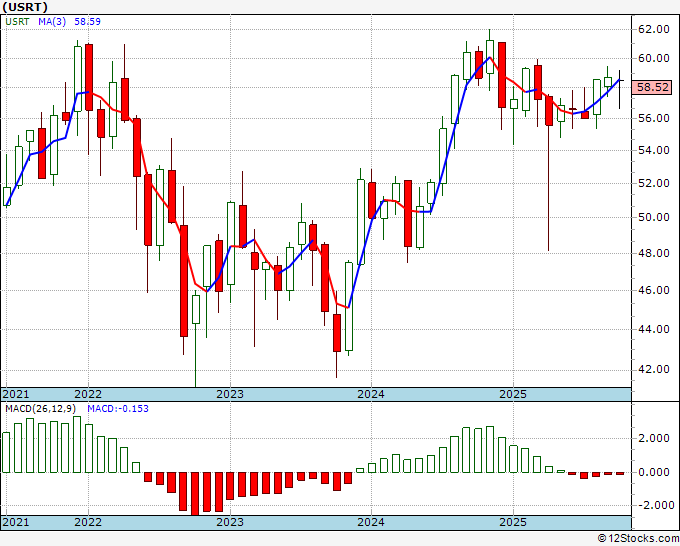Click the 42.00 price axis label

[654, 369]
